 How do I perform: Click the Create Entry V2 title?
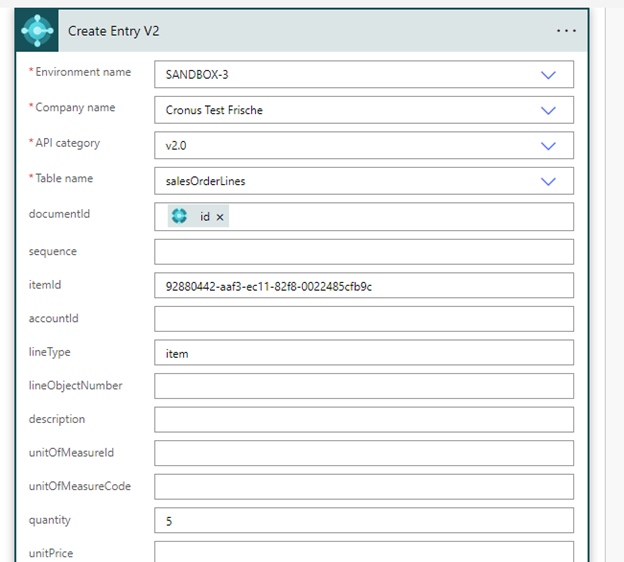click(113, 31)
